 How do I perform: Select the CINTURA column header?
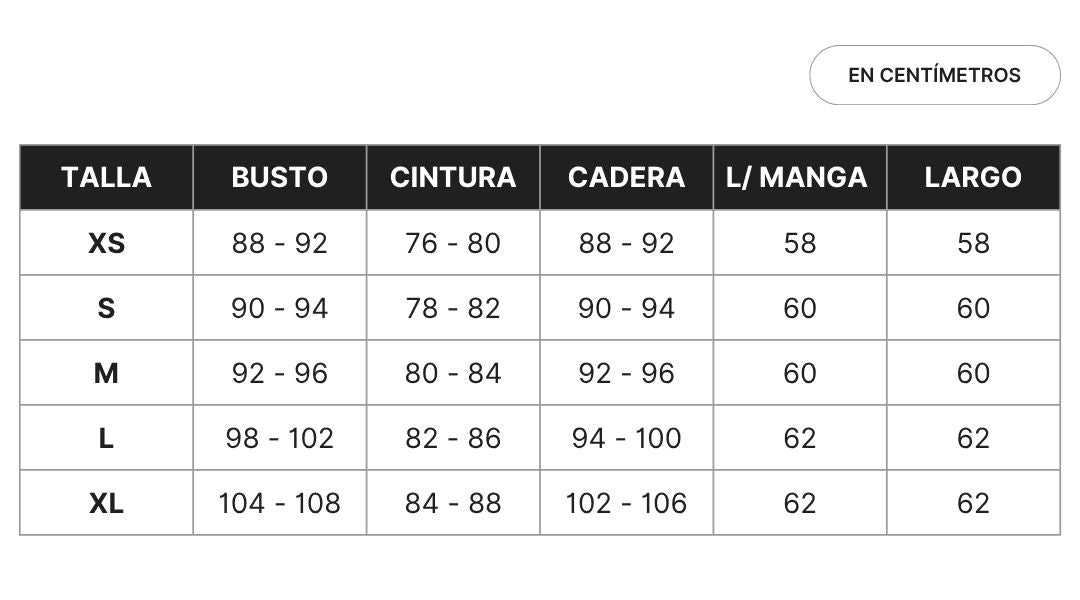tap(453, 177)
